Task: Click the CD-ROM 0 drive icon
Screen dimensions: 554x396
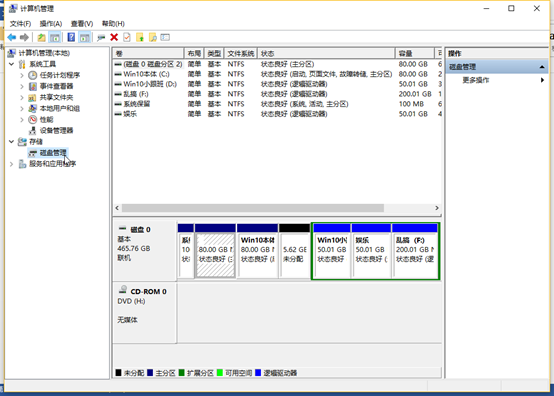Action: (123, 290)
